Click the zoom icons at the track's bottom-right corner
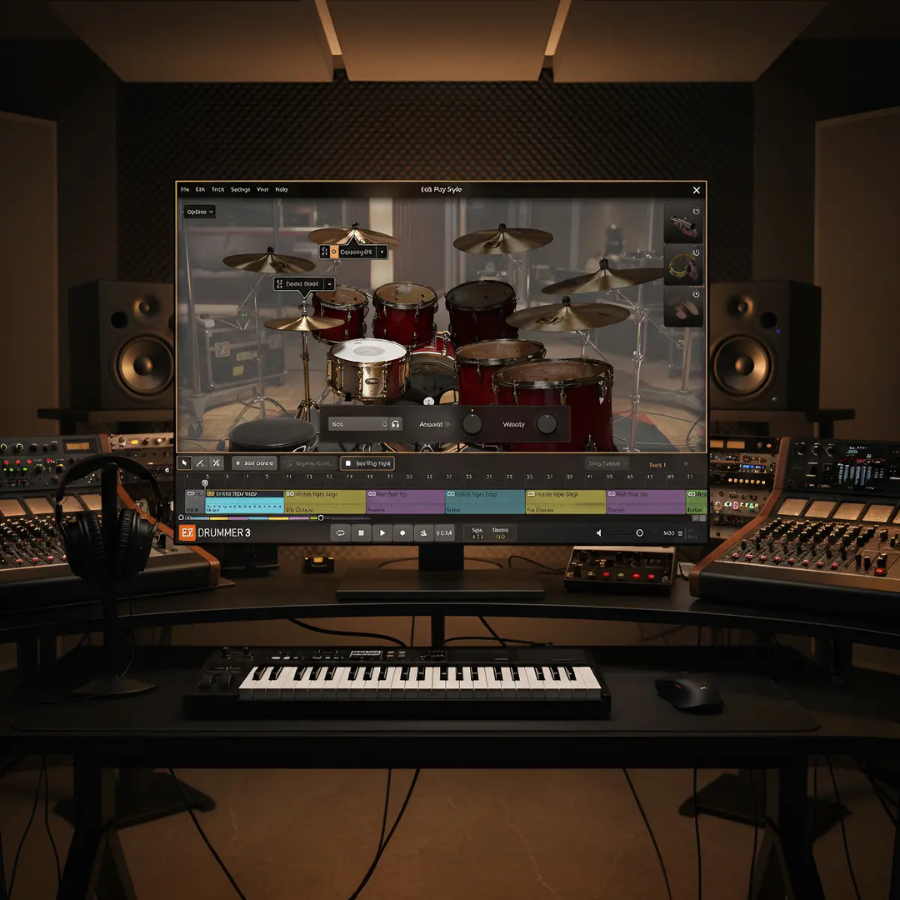This screenshot has height=900, width=900. (x=699, y=518)
